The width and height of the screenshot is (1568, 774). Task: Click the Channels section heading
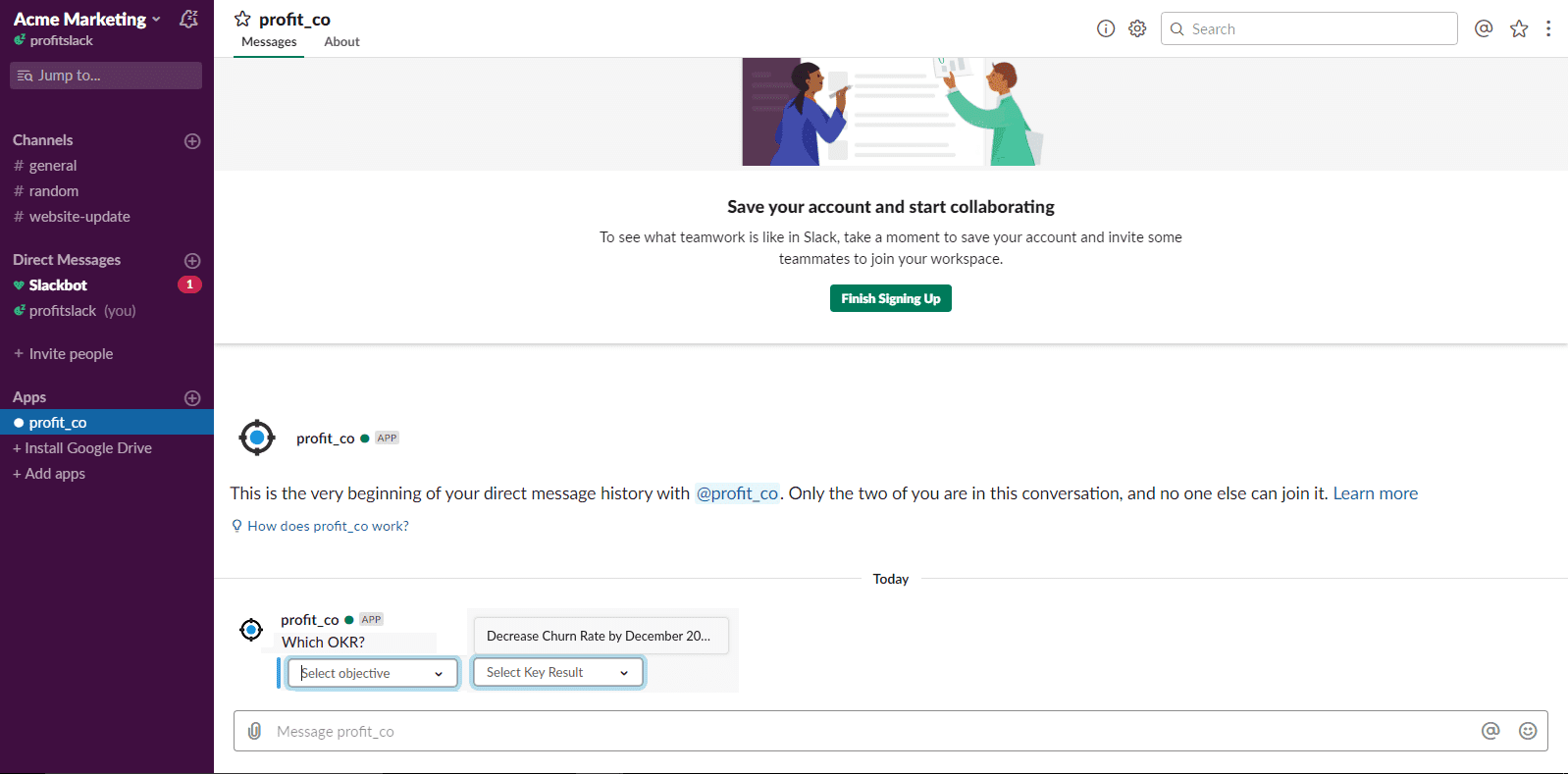coord(43,140)
